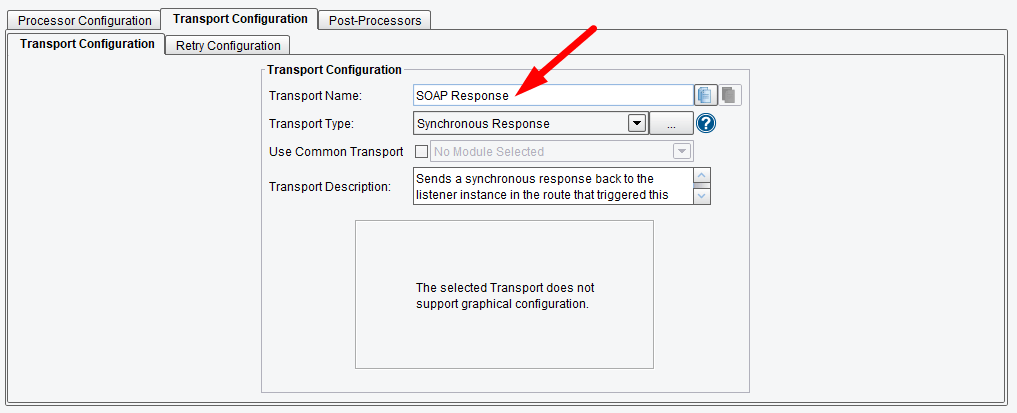This screenshot has width=1017, height=413.
Task: Click the Transport Name text field
Action: 552,95
